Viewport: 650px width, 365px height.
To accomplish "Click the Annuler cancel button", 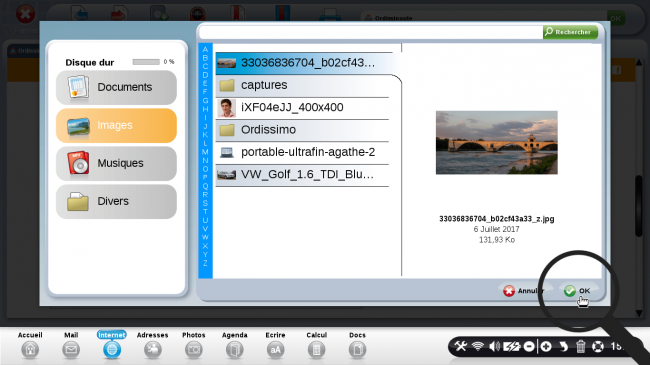I will pyautogui.click(x=524, y=291).
